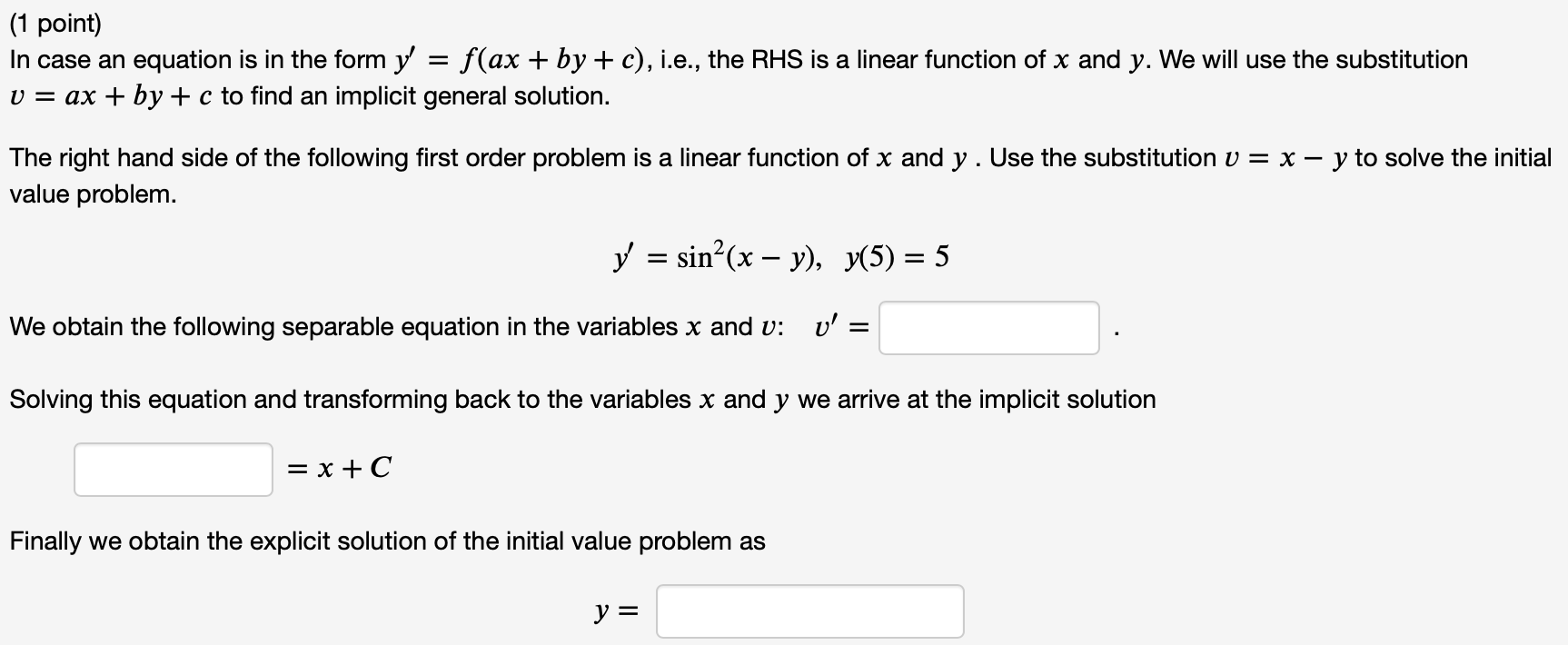Click the implicit solution answer box
This screenshot has height=645, width=1568.
pyautogui.click(x=173, y=468)
